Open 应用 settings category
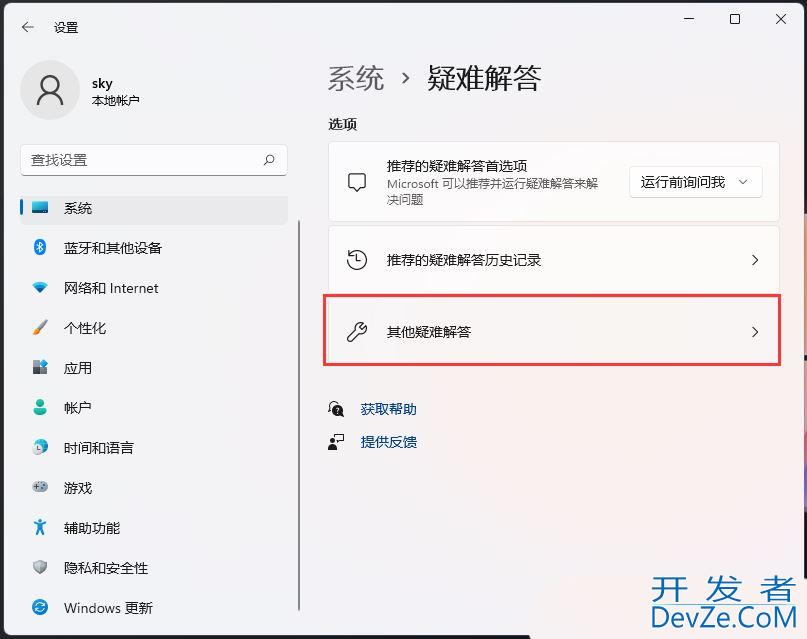807x639 pixels. pyautogui.click(x=153, y=368)
